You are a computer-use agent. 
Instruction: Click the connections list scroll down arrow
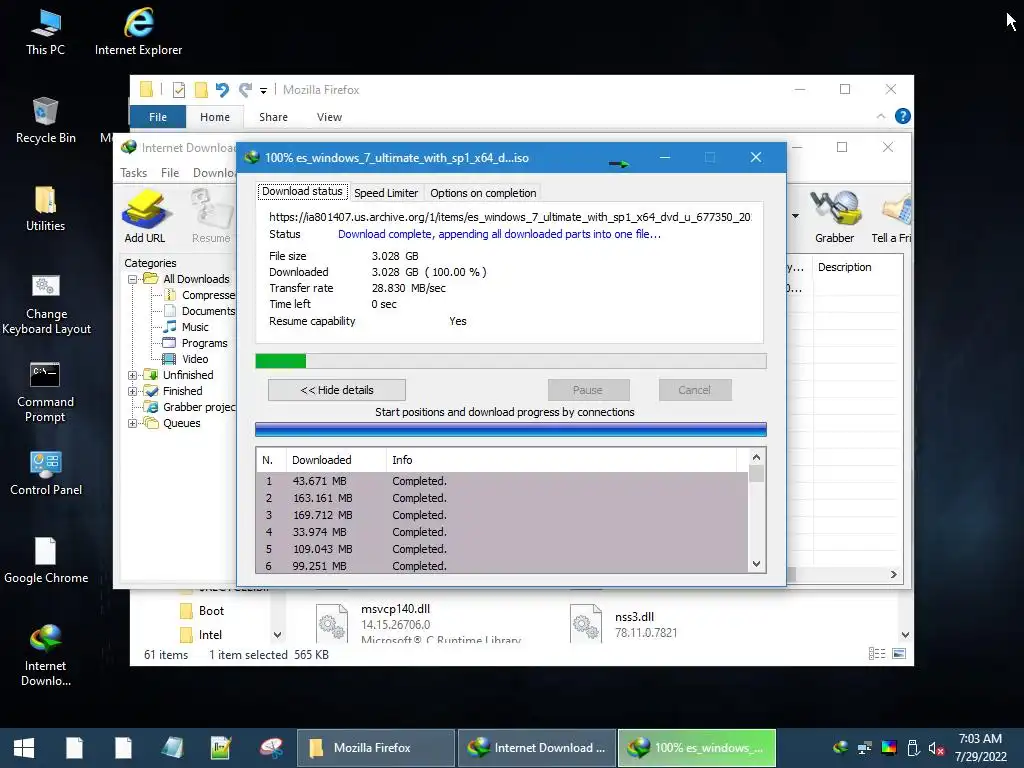pyautogui.click(x=756, y=564)
